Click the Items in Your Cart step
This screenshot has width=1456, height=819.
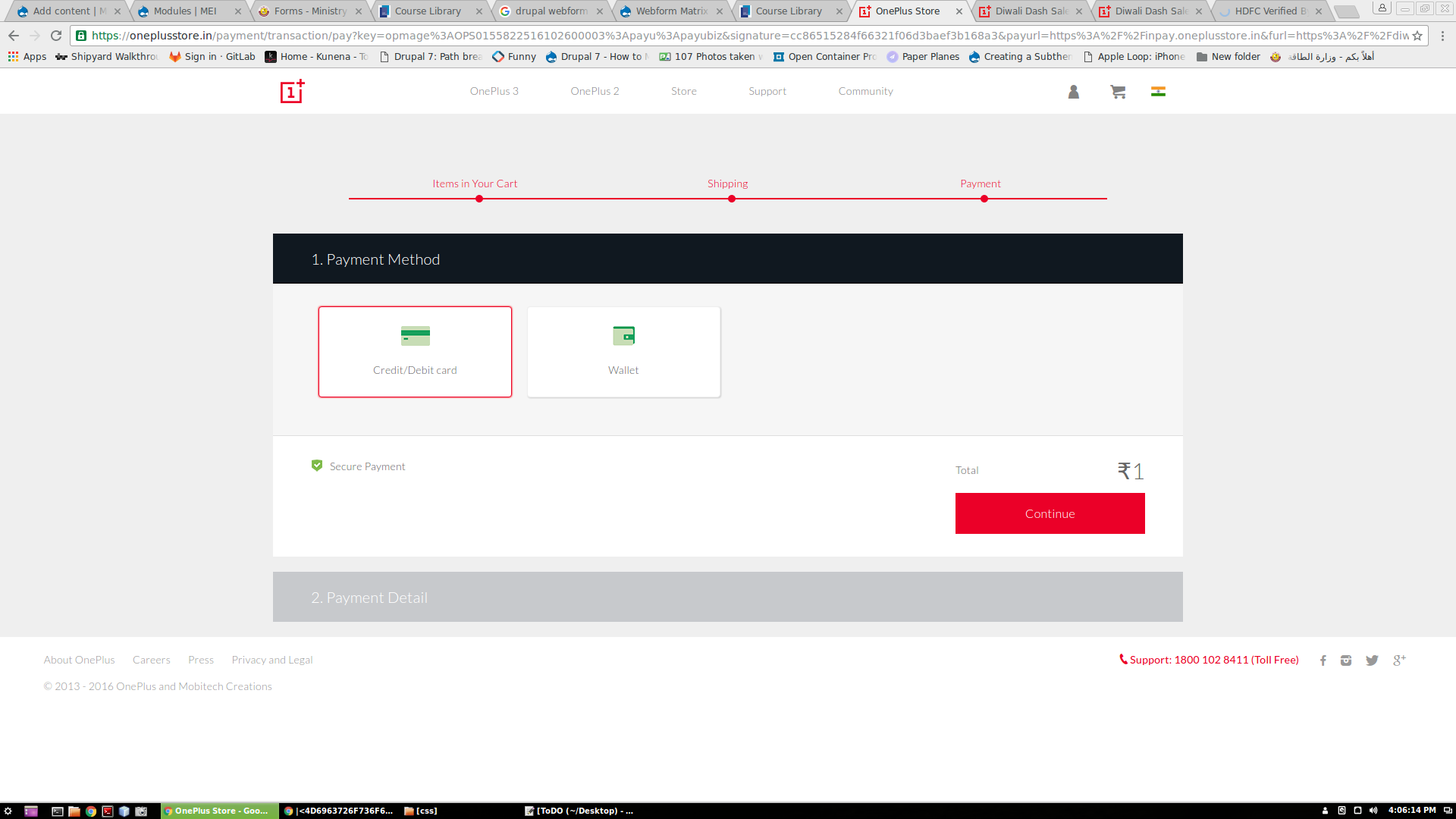(475, 184)
